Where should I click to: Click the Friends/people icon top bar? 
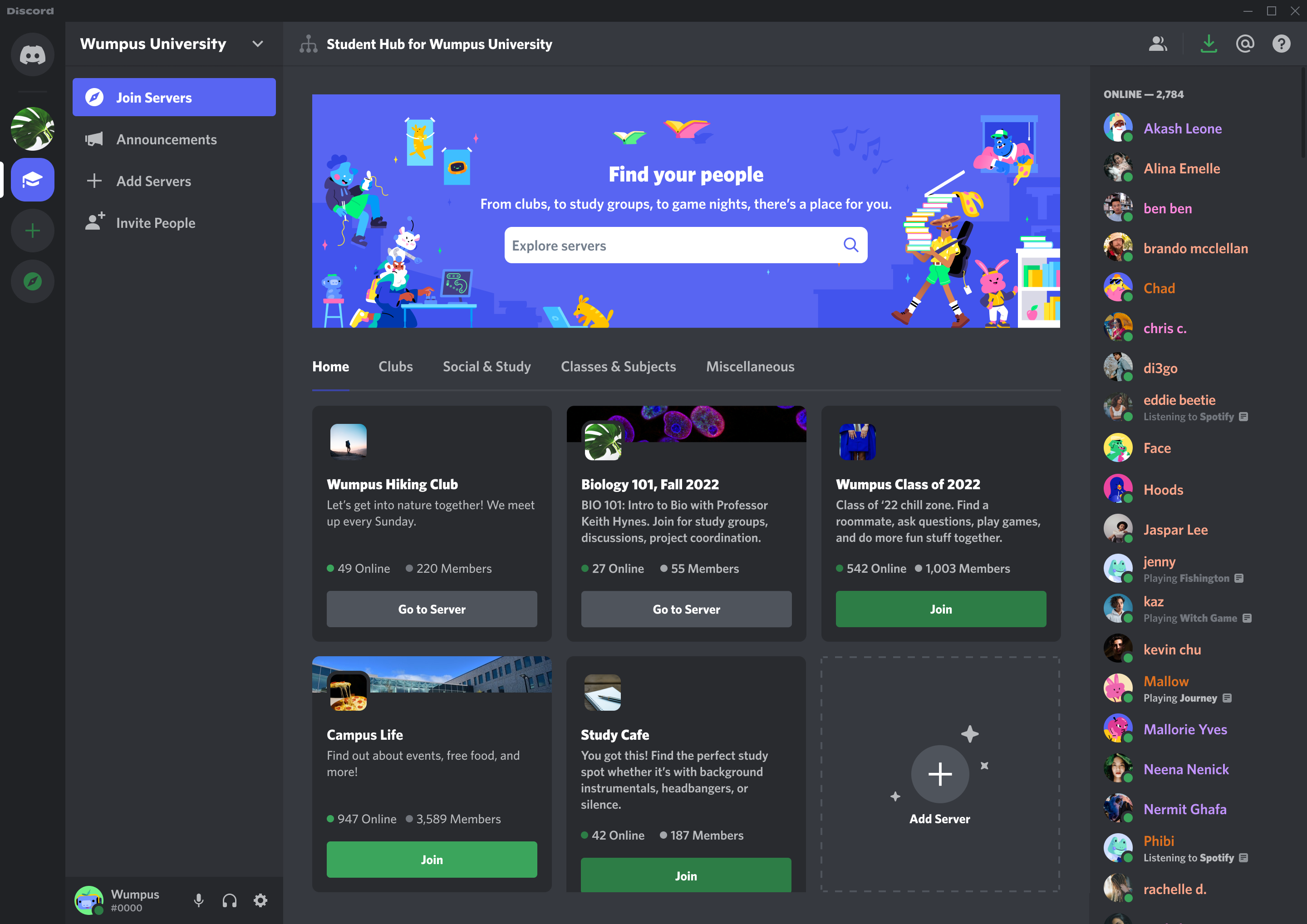pos(1158,43)
